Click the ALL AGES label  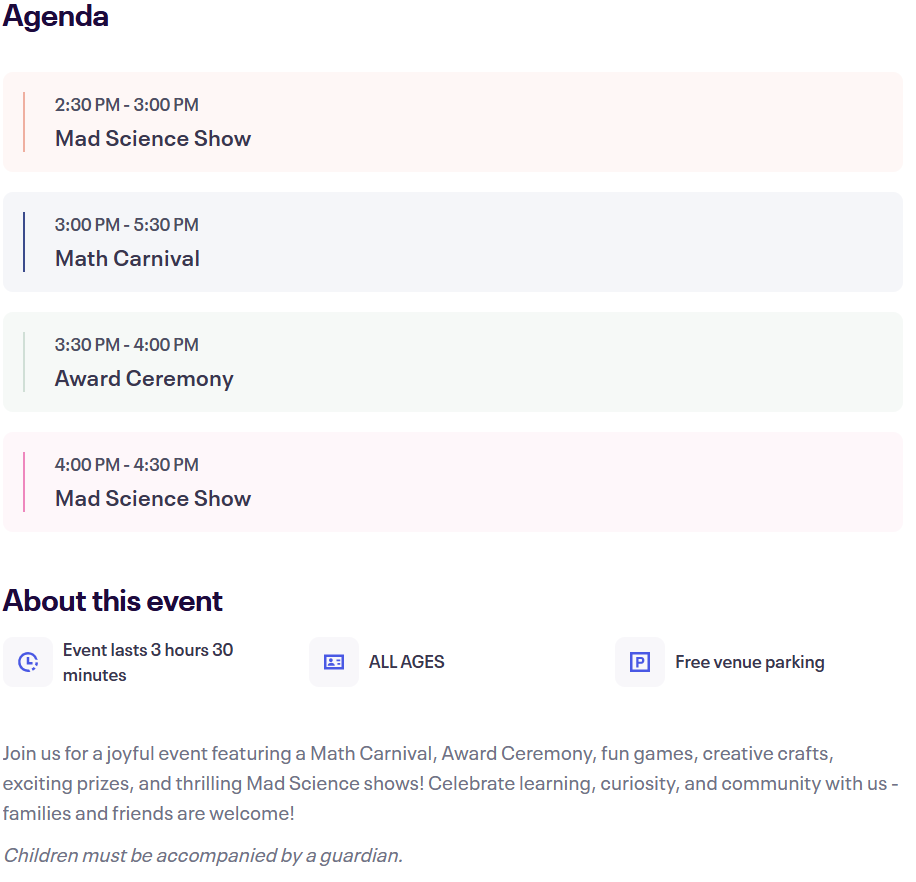tap(407, 662)
